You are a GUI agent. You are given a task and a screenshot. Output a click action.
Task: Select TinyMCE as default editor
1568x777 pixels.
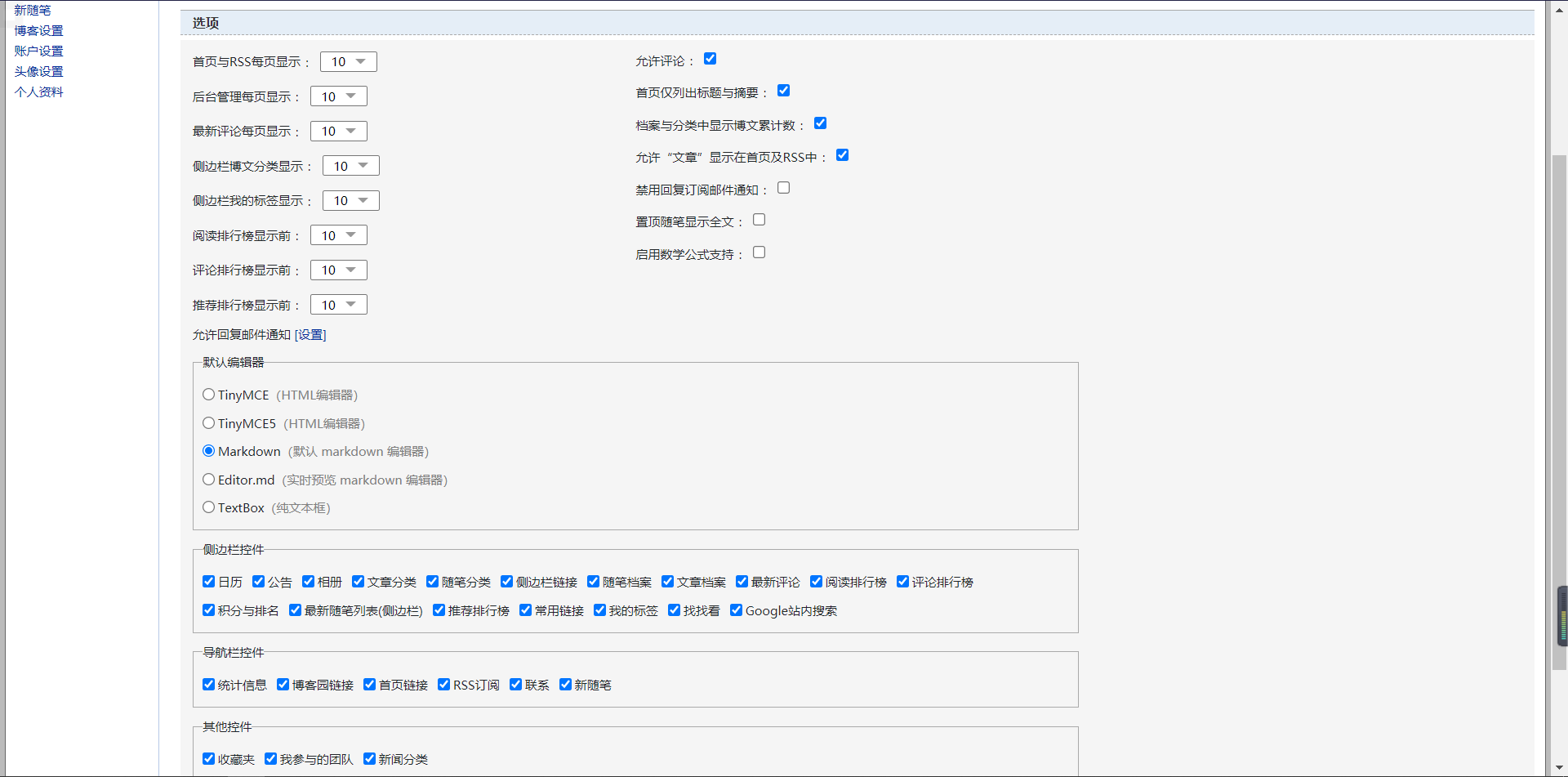coord(209,395)
